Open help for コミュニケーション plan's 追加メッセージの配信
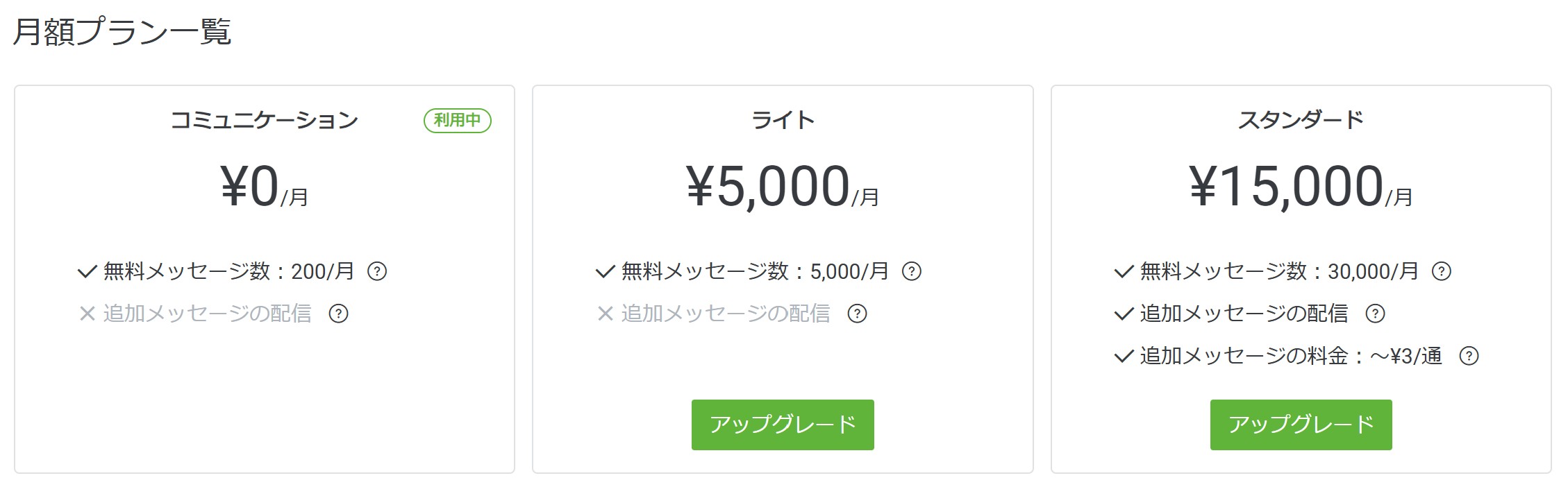 pos(338,314)
